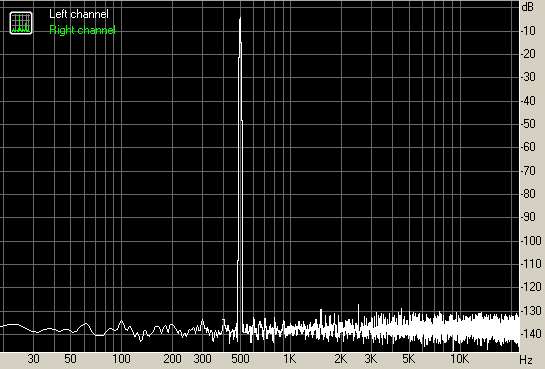Click the '-30' dB axis value
The image size is (545, 369).
pyautogui.click(x=528, y=77)
